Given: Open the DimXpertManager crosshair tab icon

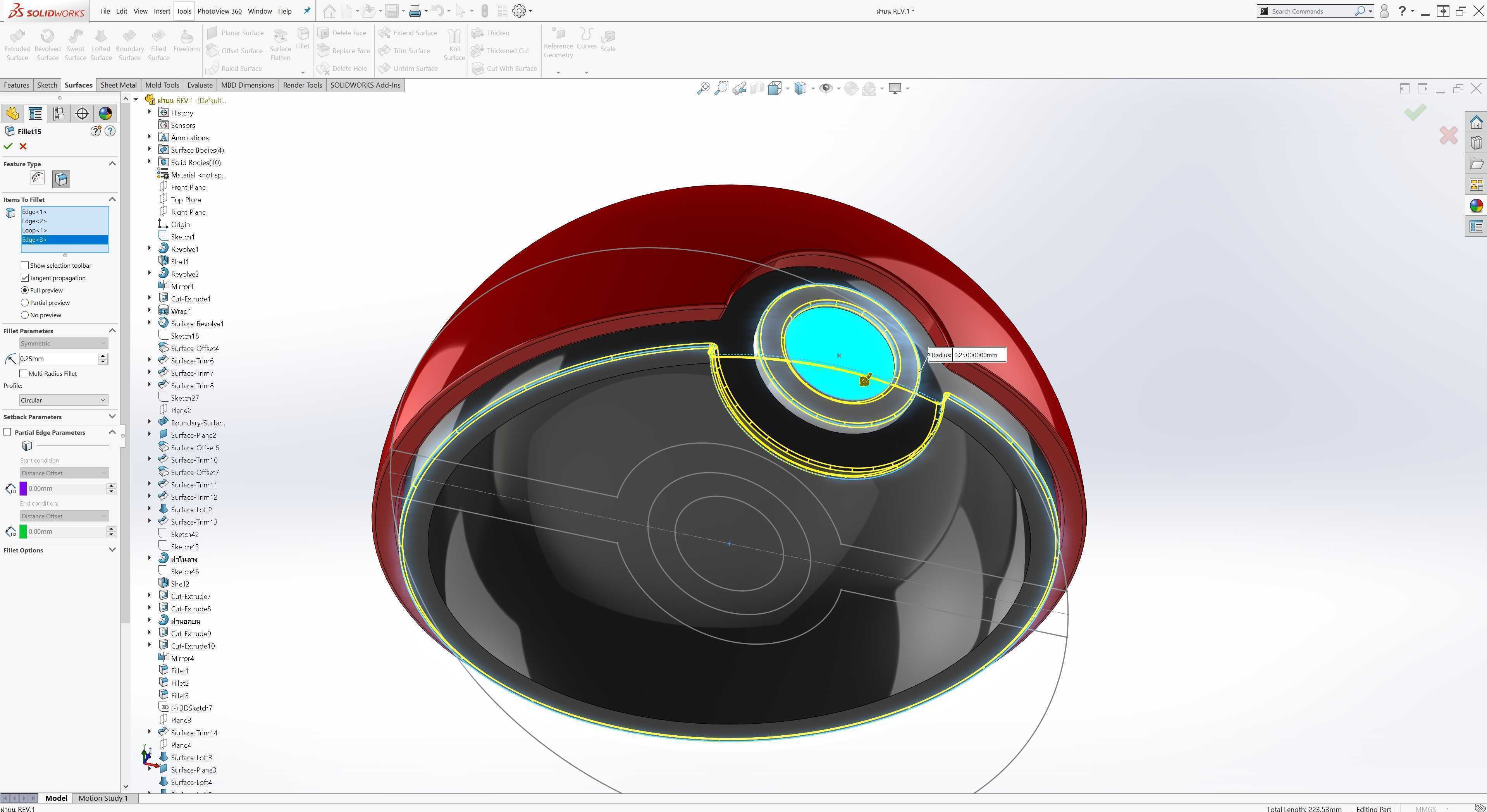Looking at the screenshot, I should [82, 113].
